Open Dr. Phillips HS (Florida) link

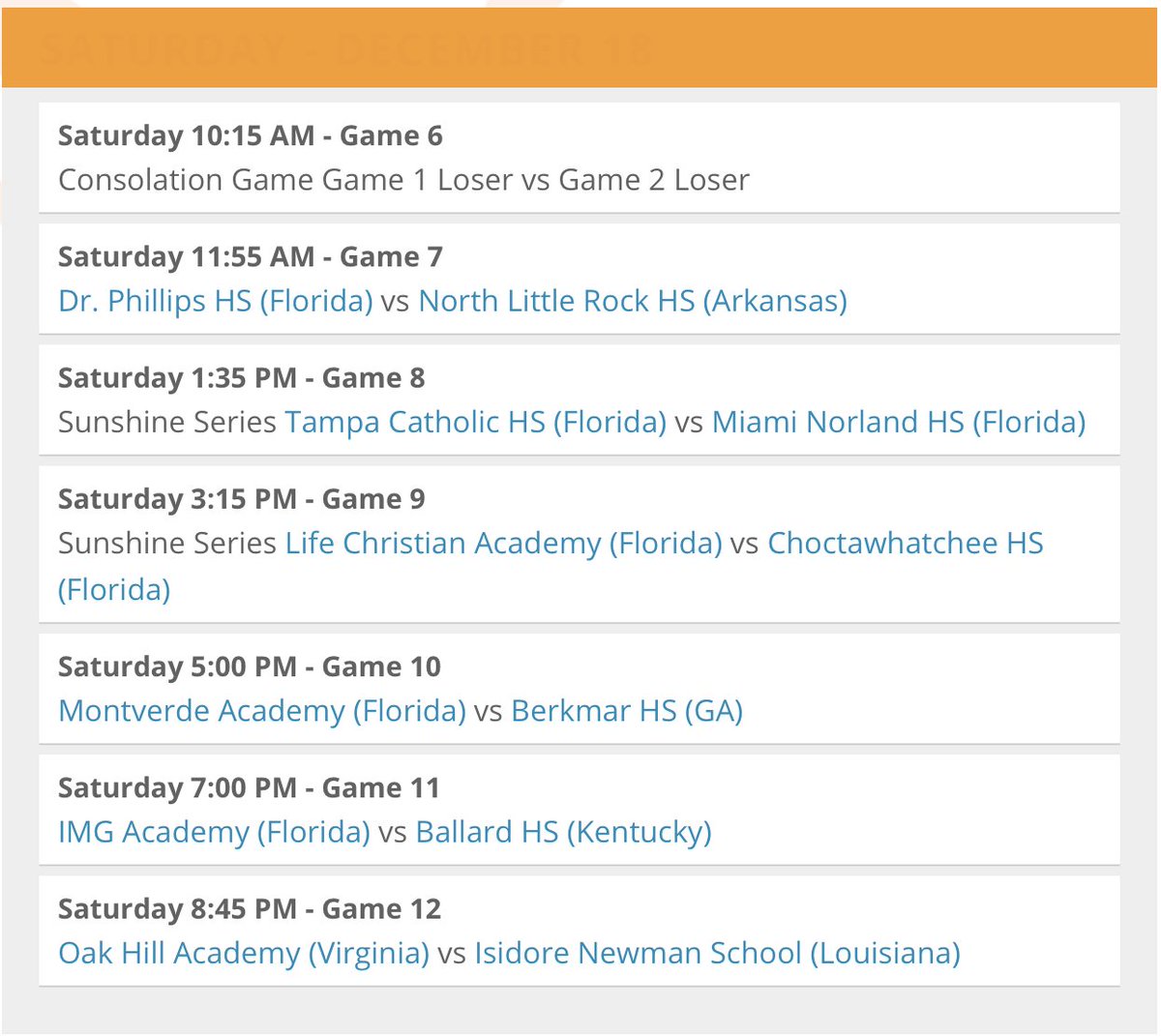[x=216, y=301]
